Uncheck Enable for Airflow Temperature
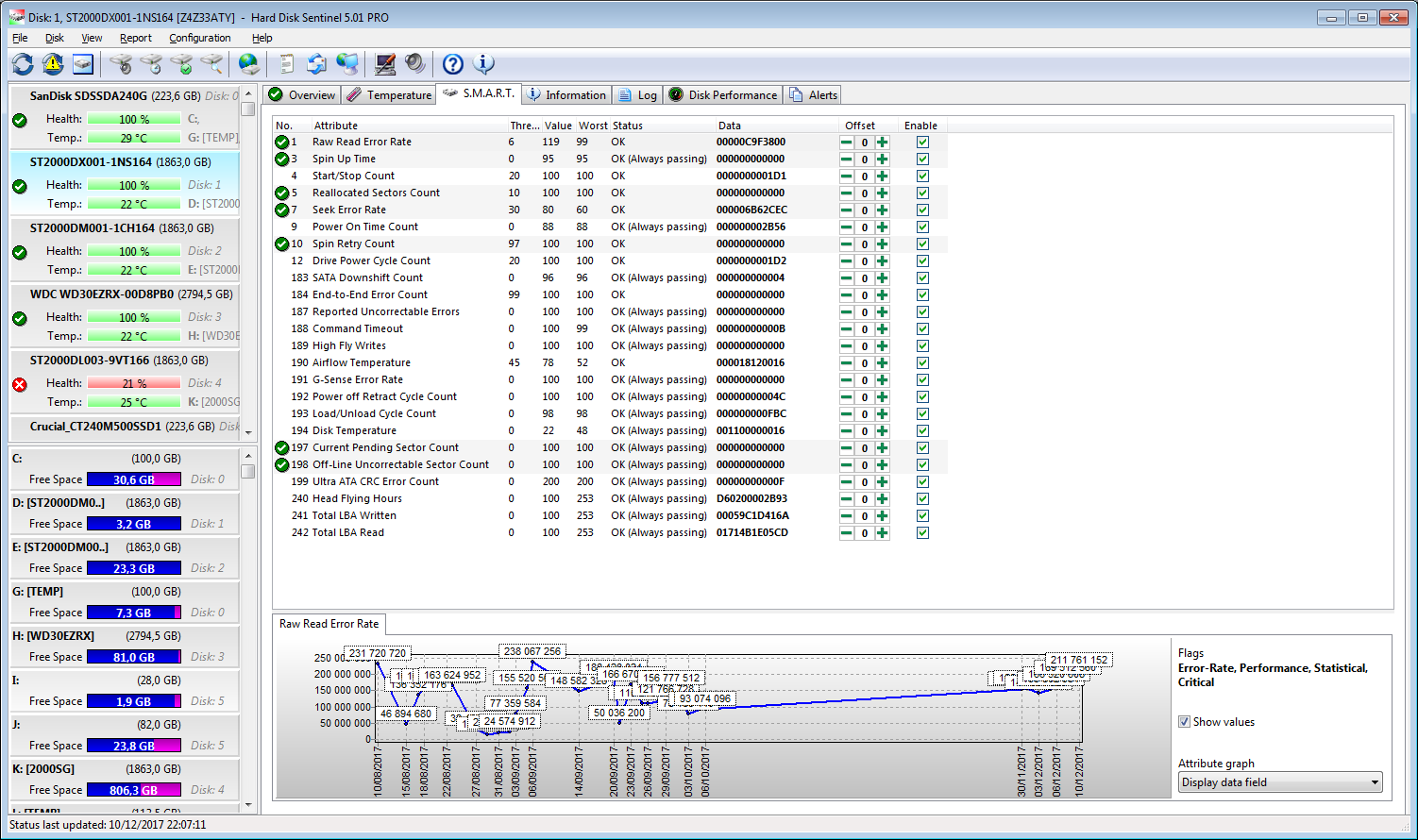 pyautogui.click(x=922, y=363)
